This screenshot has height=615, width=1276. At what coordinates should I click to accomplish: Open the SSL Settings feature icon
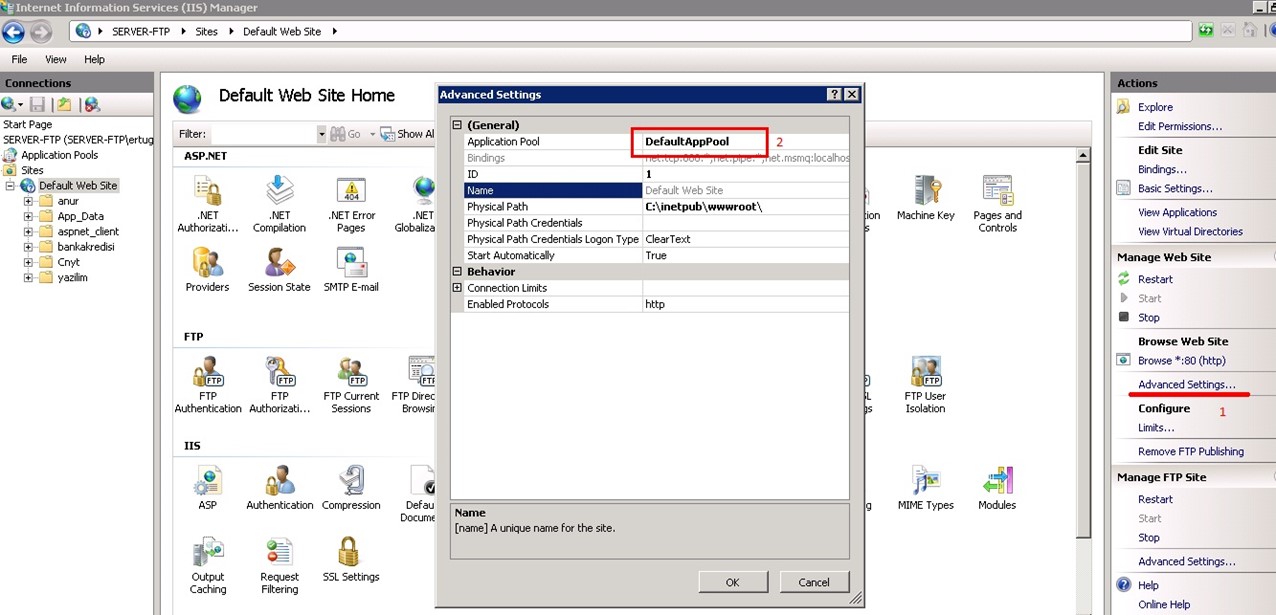point(351,560)
